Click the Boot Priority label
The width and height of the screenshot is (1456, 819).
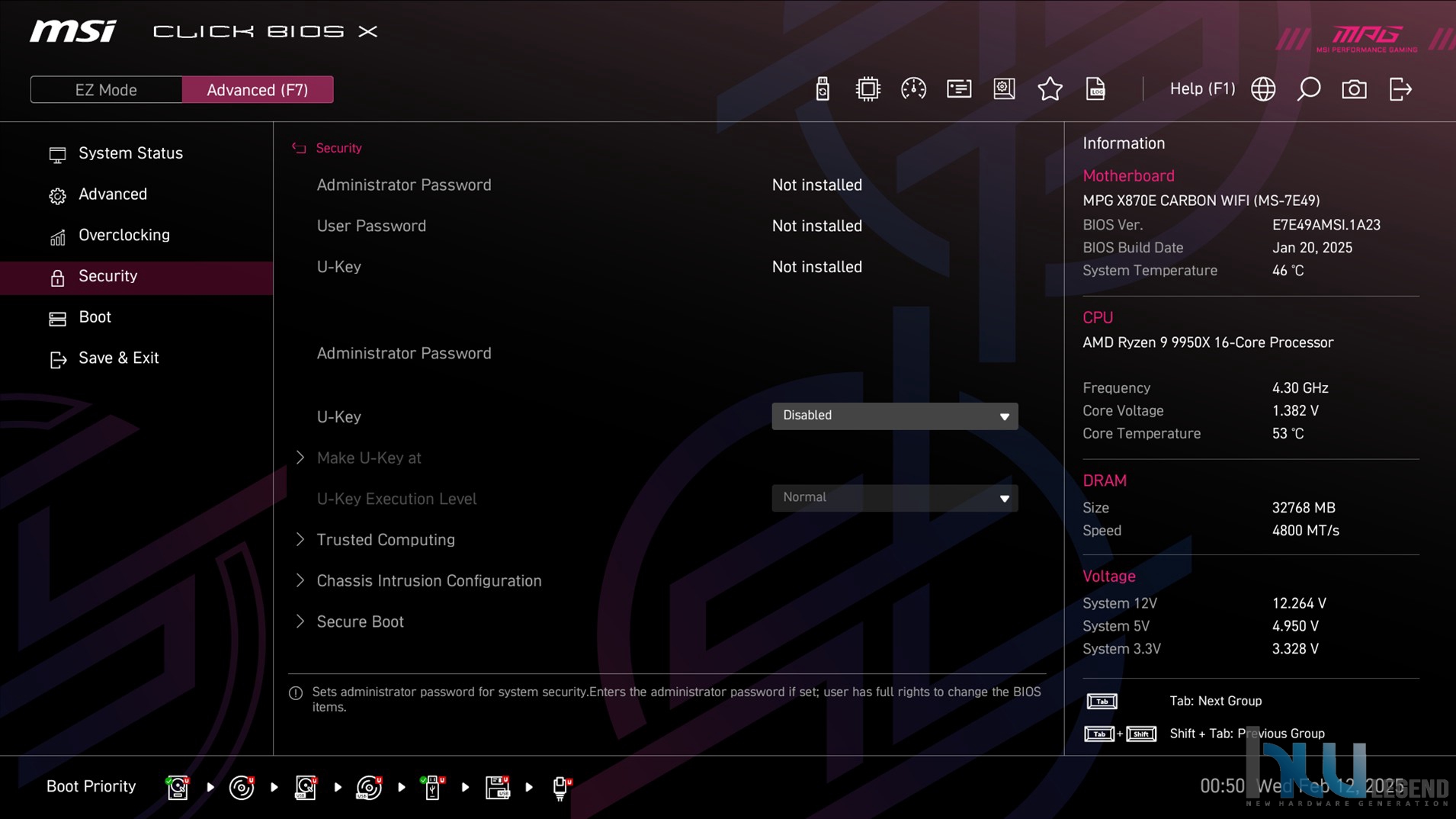coord(91,786)
